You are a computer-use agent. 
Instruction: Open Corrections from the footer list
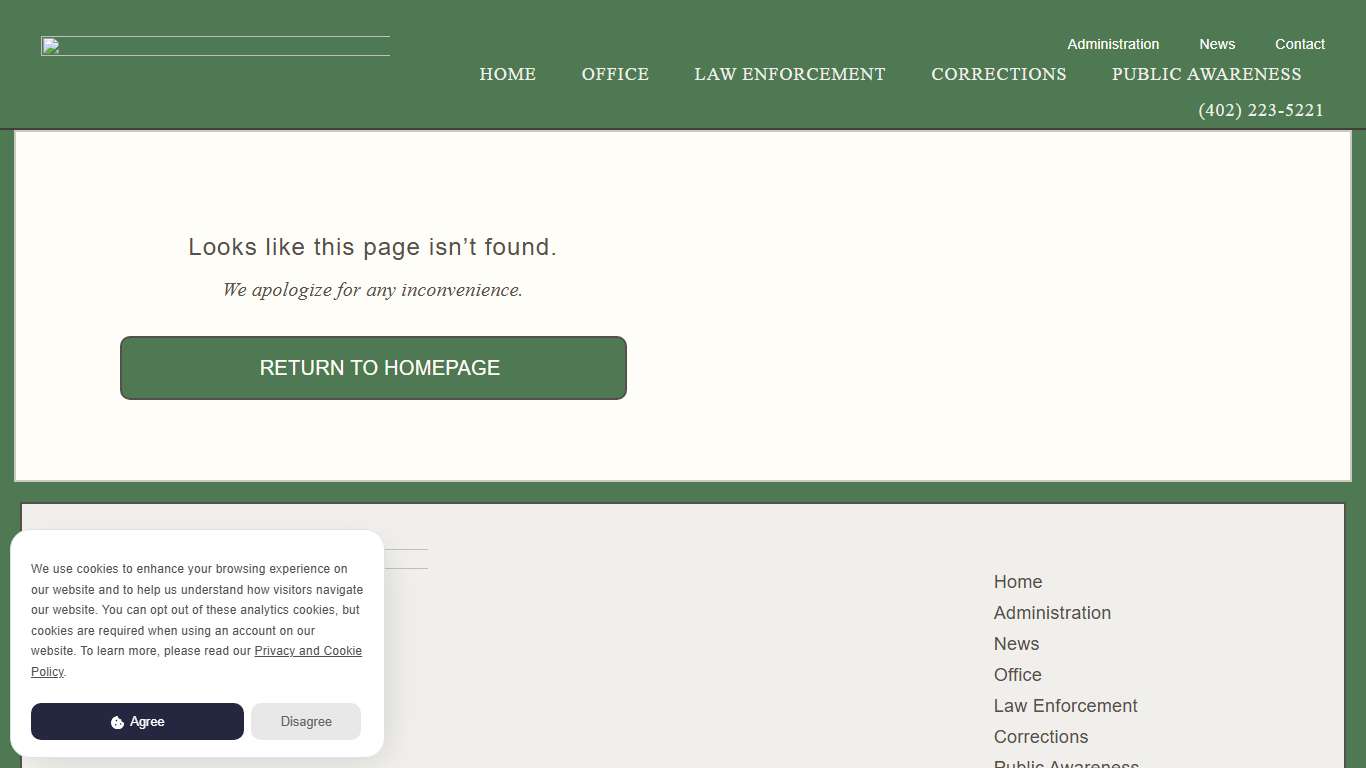[1040, 736]
